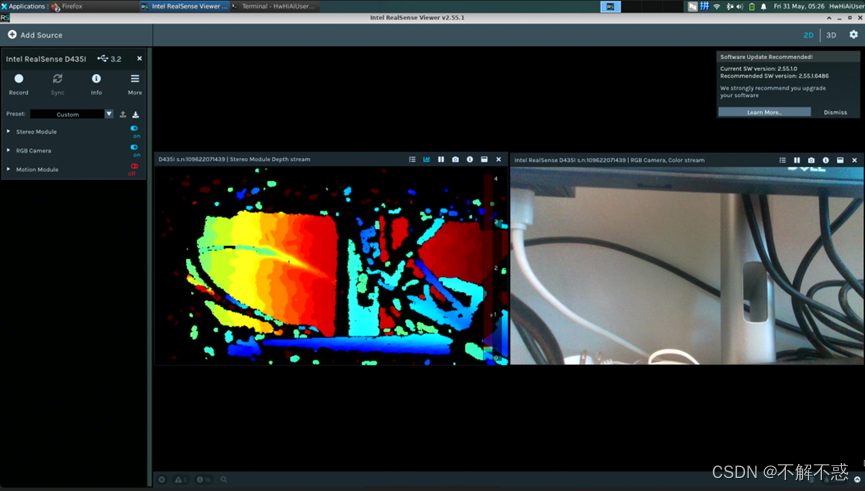Click the Bluetooth tray icon

pos(729,6)
